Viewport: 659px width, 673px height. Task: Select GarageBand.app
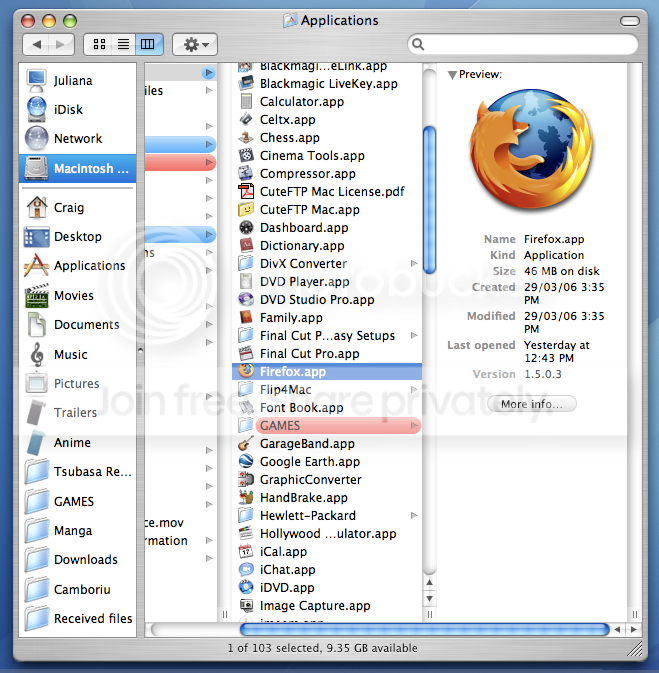click(327, 444)
